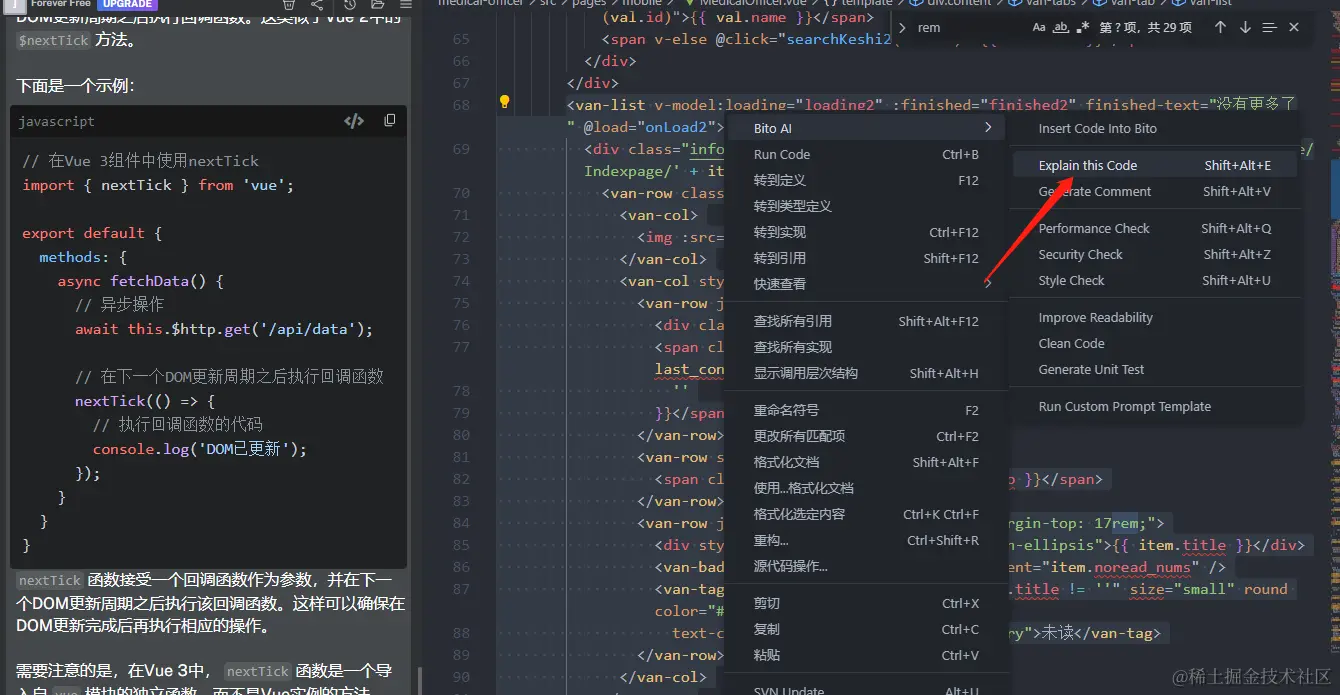This screenshot has width=1340, height=695.
Task: Select the Security Check option
Action: pyautogui.click(x=1154, y=254)
